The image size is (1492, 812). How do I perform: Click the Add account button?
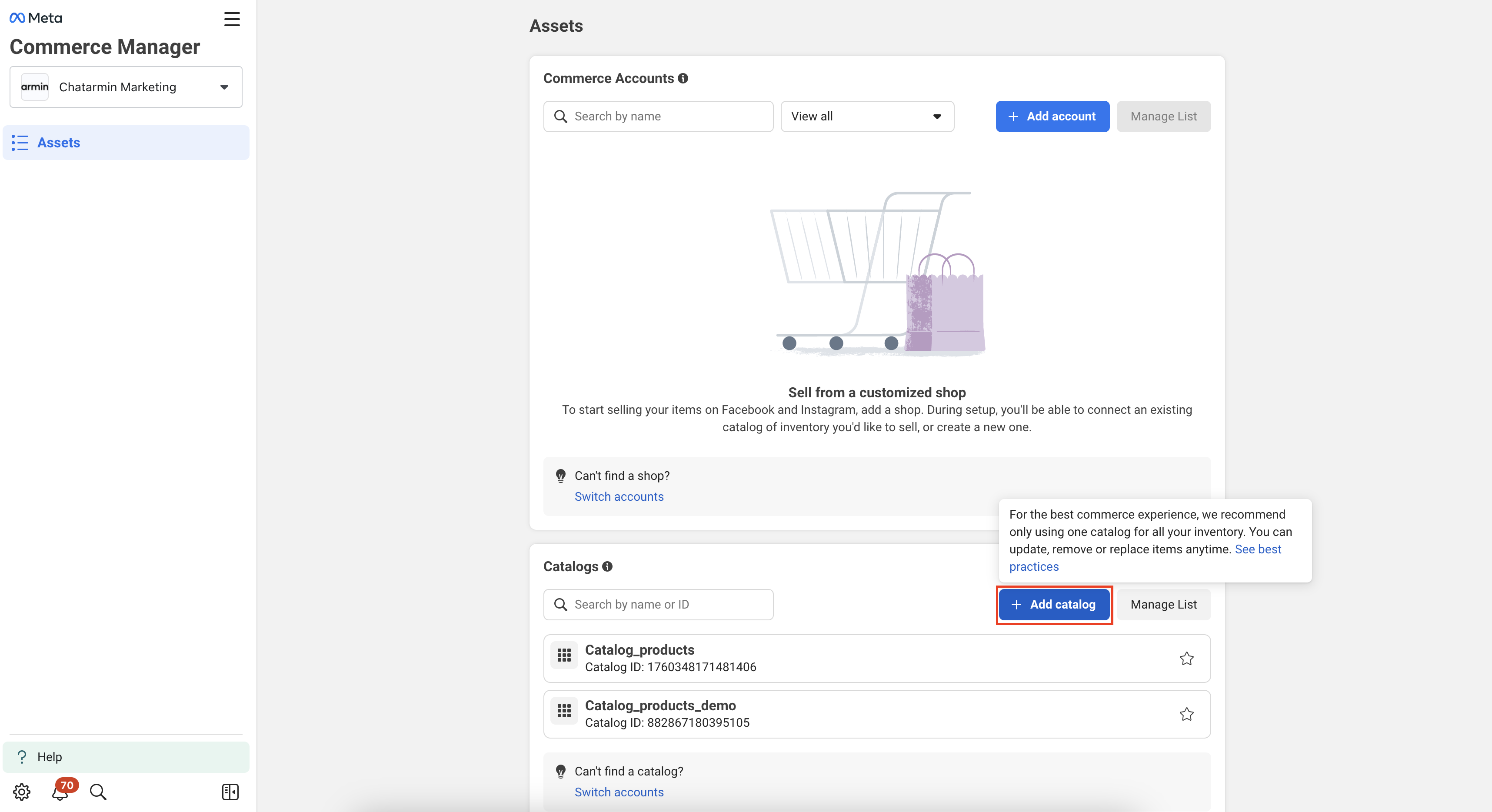(1052, 116)
